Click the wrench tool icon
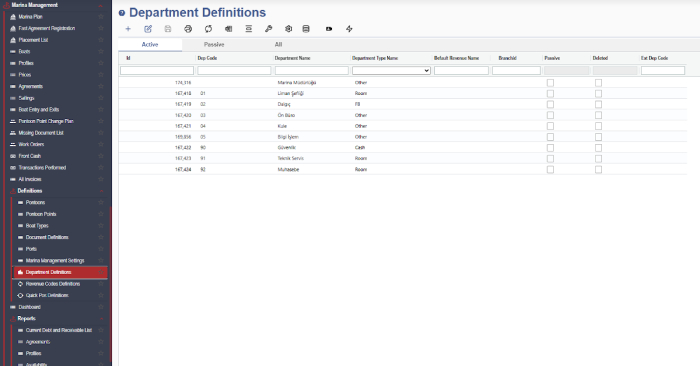The width and height of the screenshot is (700, 366). coord(268,29)
